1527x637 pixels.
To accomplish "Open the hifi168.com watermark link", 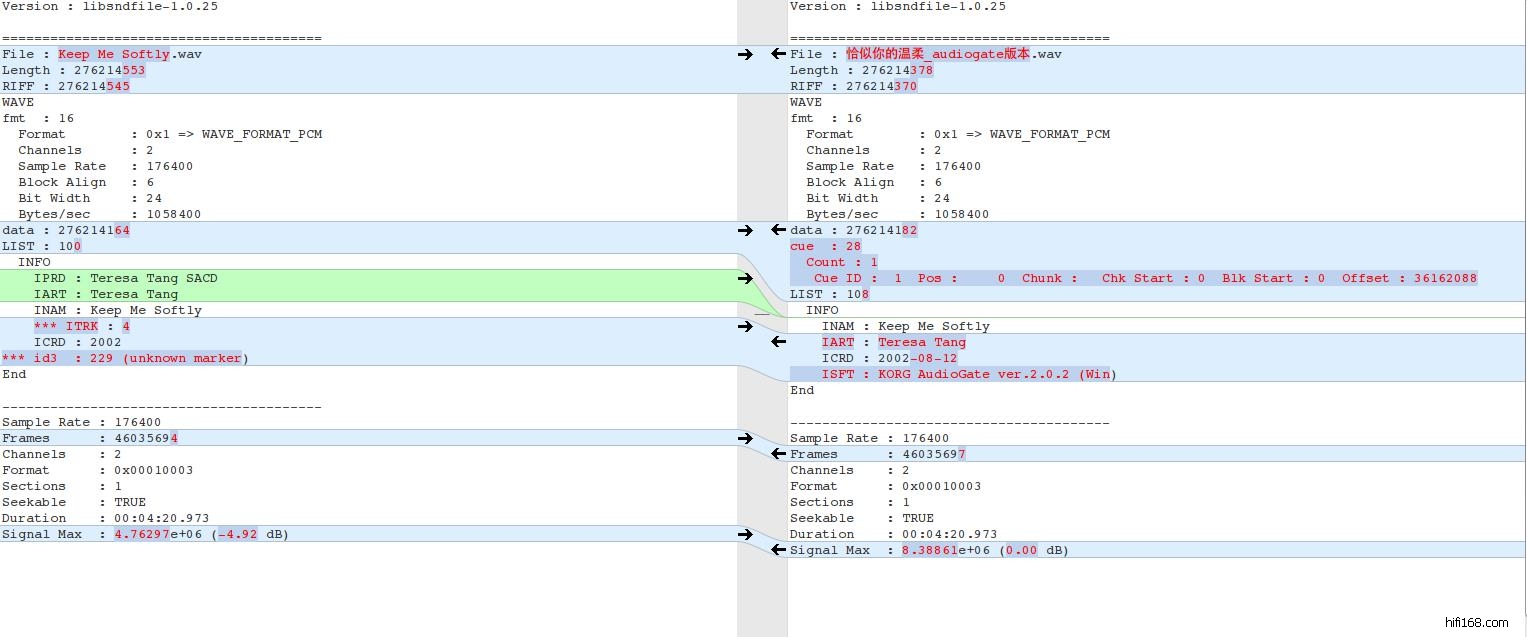I will click(x=1476, y=622).
